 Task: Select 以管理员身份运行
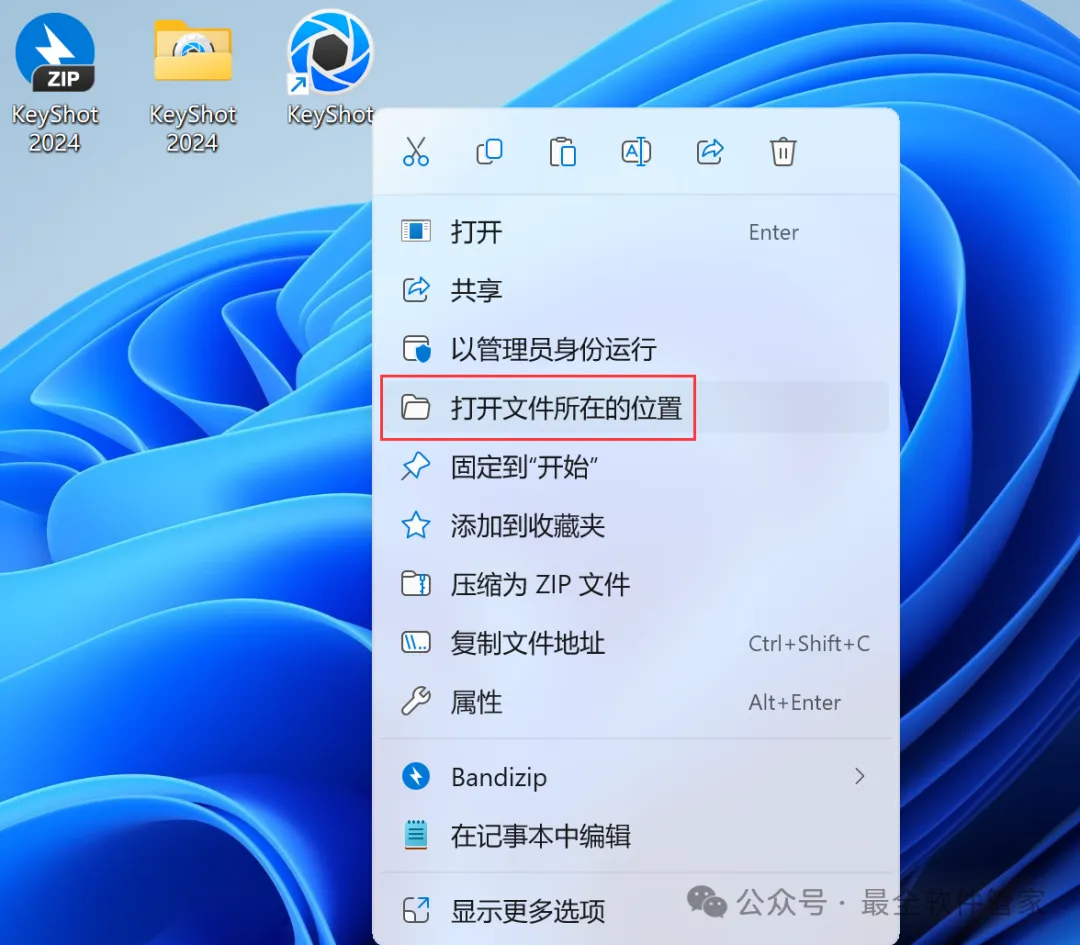pos(635,349)
